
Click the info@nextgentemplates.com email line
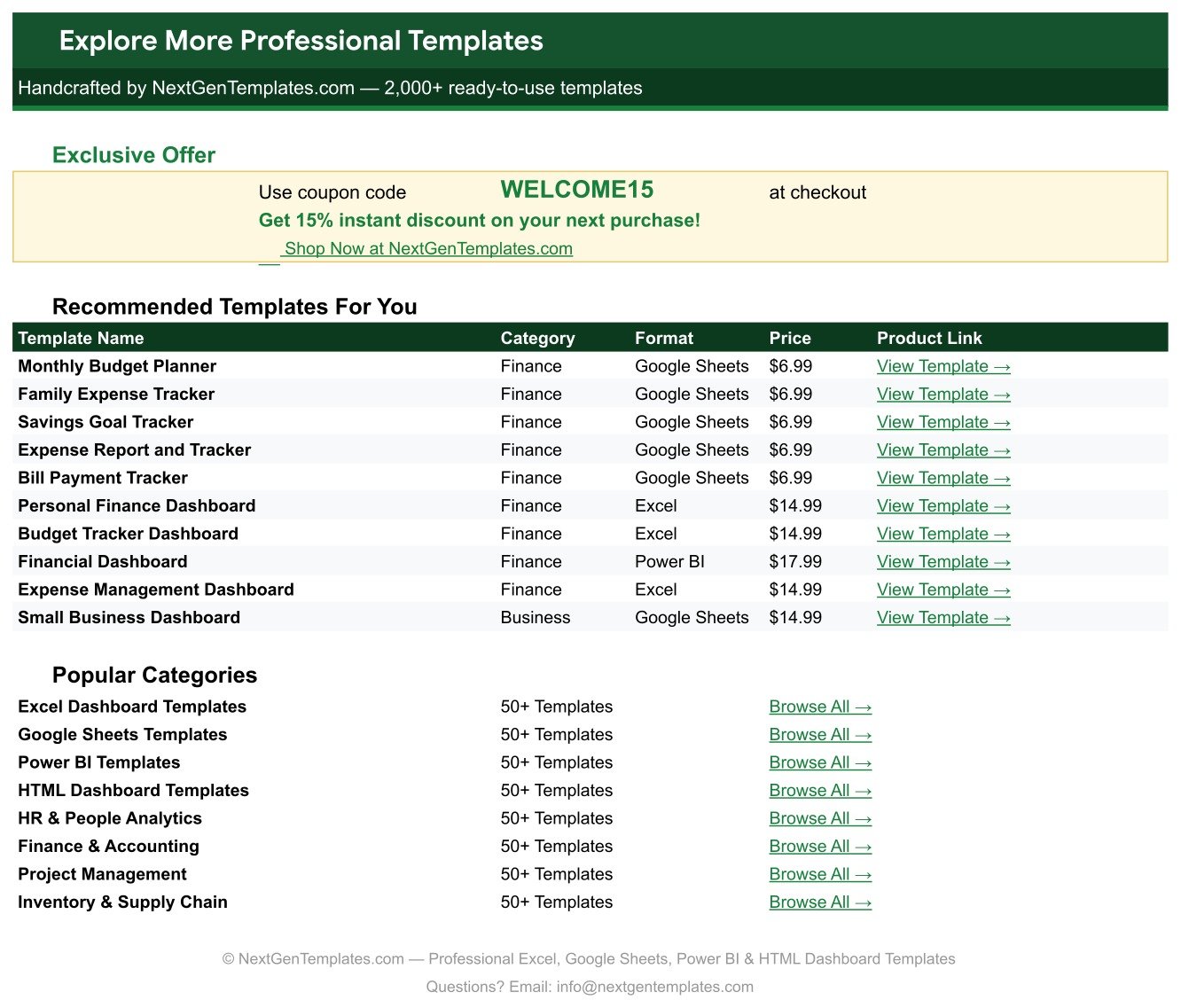pos(590,987)
